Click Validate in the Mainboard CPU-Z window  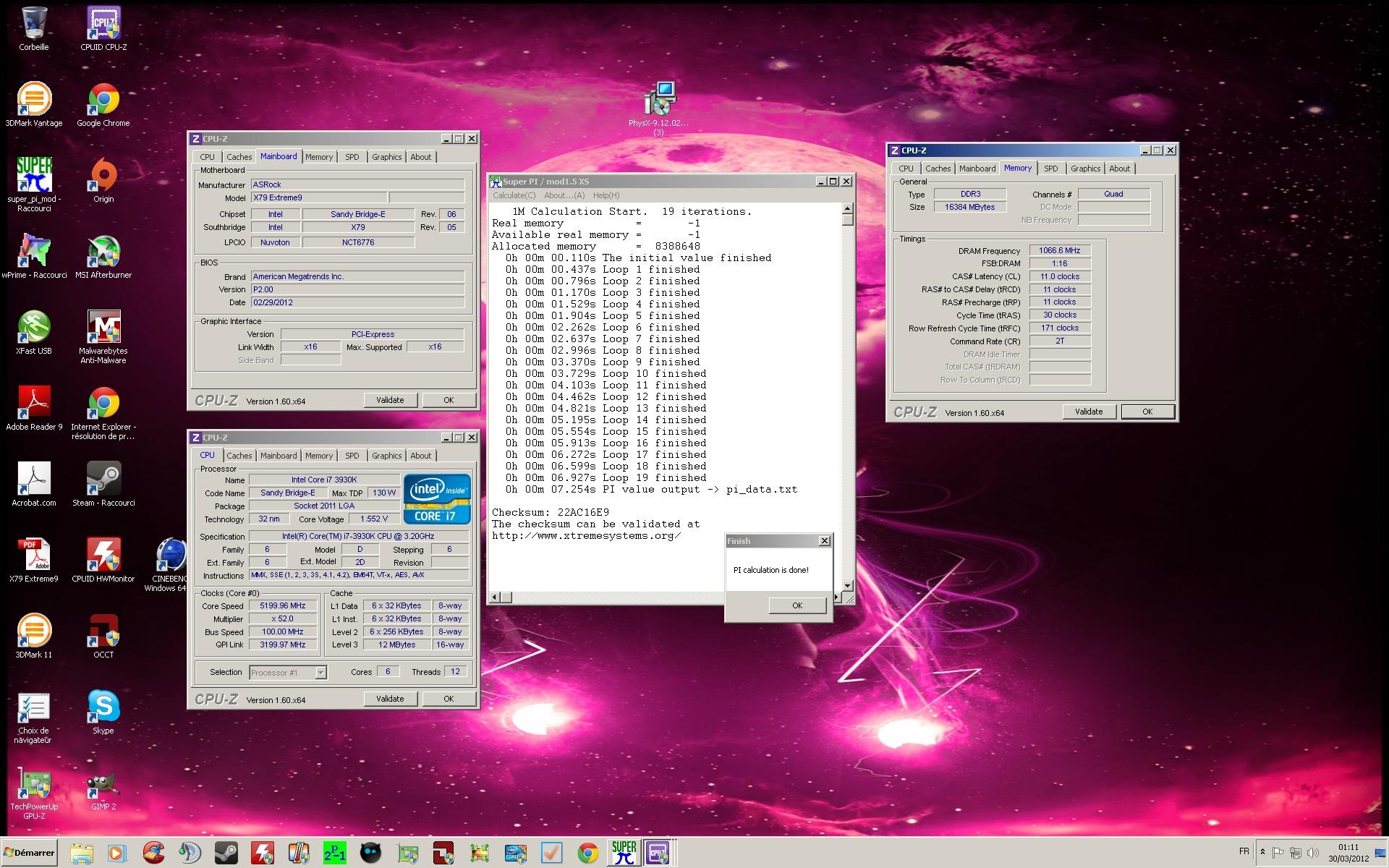(x=390, y=400)
